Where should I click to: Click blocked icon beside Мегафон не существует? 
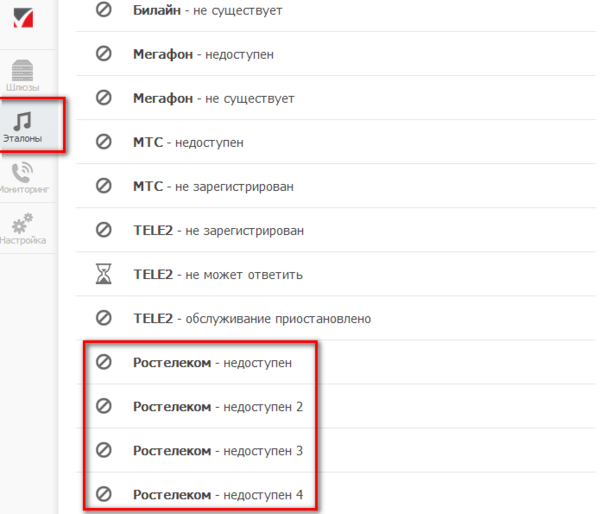(103, 98)
